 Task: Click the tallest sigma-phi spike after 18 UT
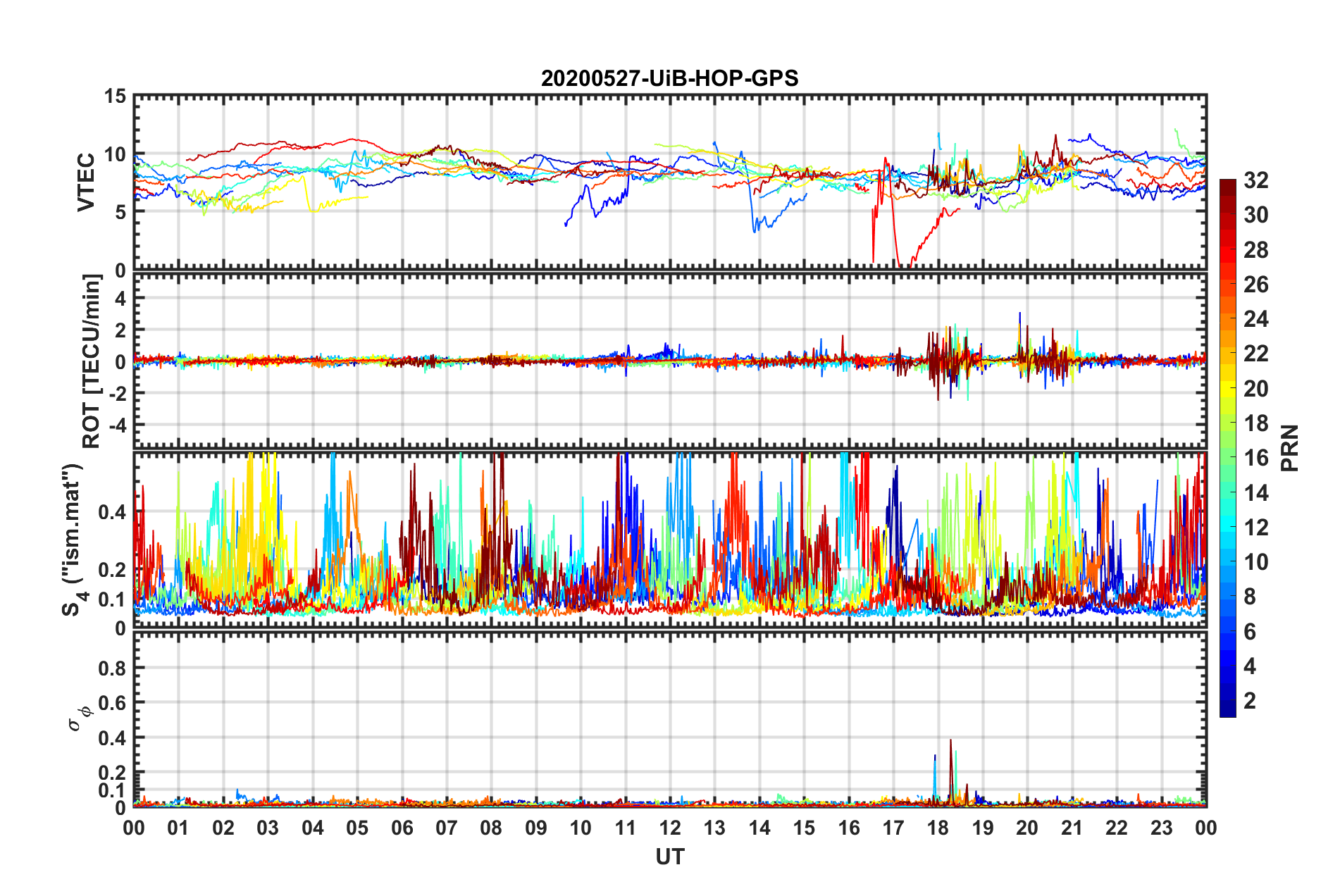[950, 741]
